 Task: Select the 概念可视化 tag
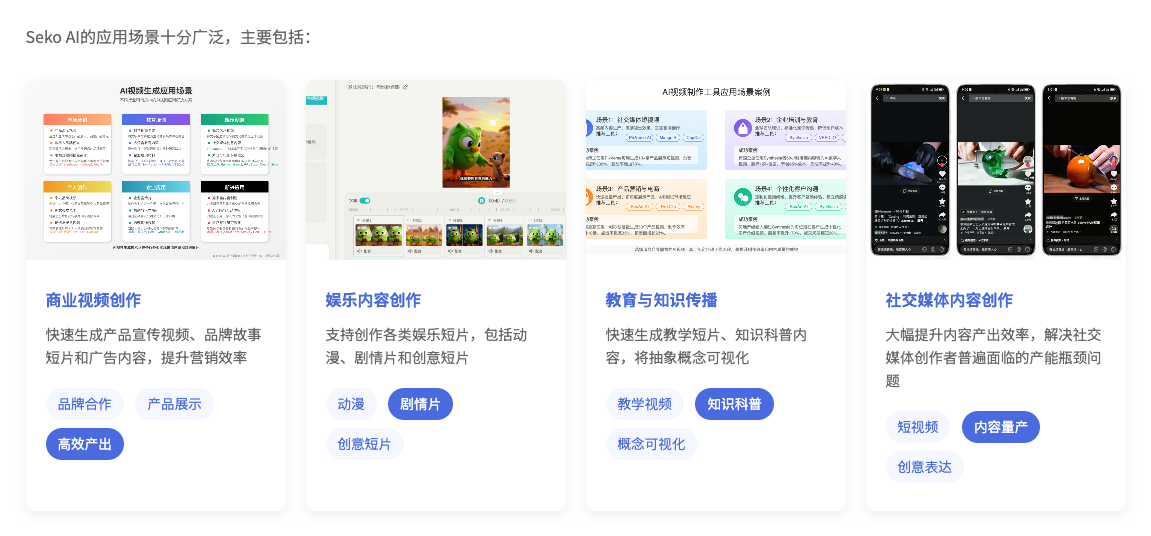(x=652, y=444)
